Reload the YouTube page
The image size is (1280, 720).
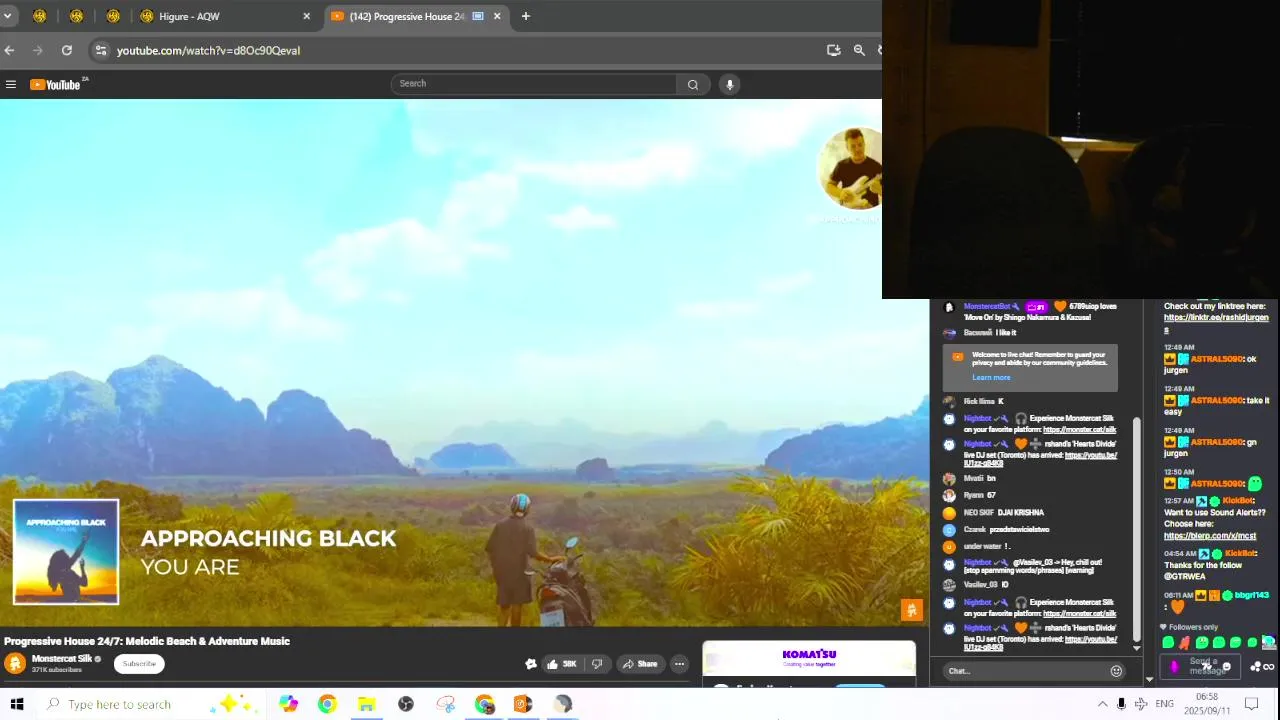point(66,50)
